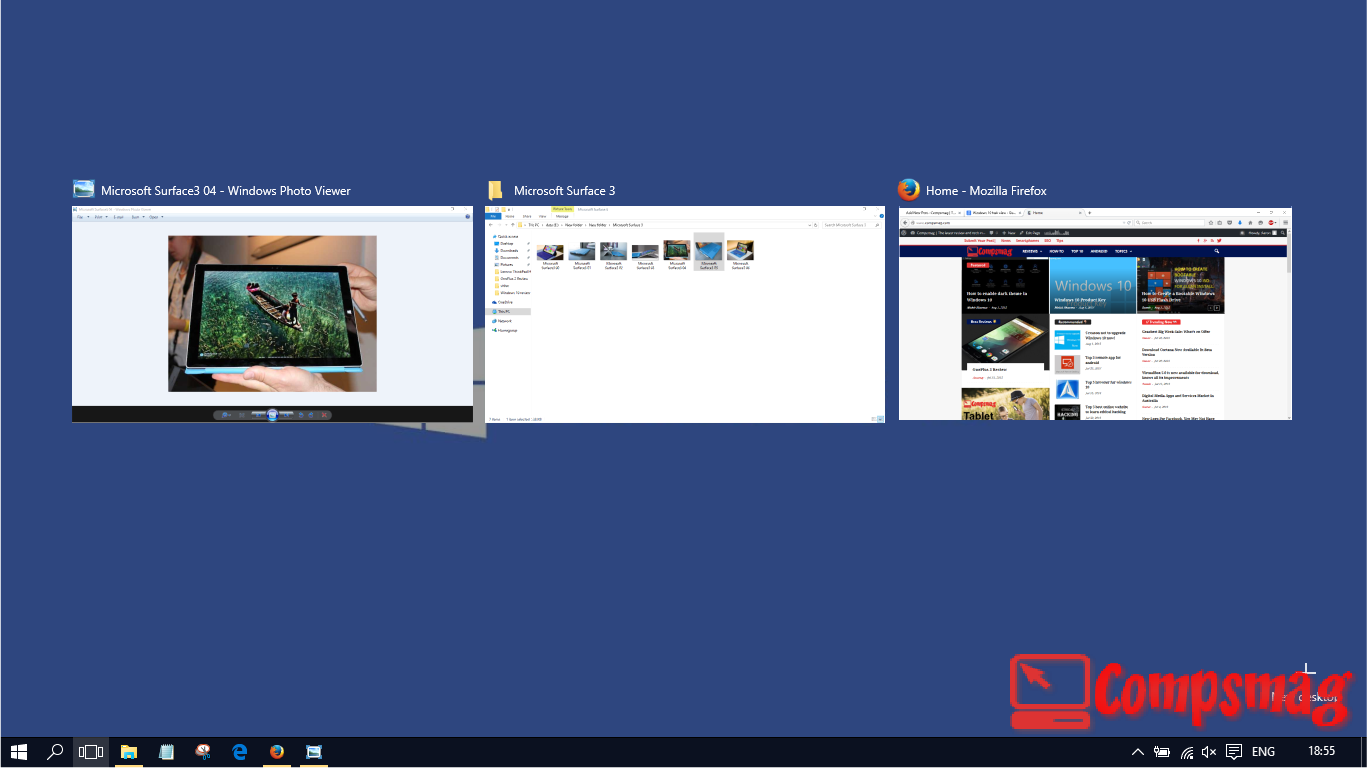
Task: Click the muted volume speaker icon
Action: (1209, 752)
